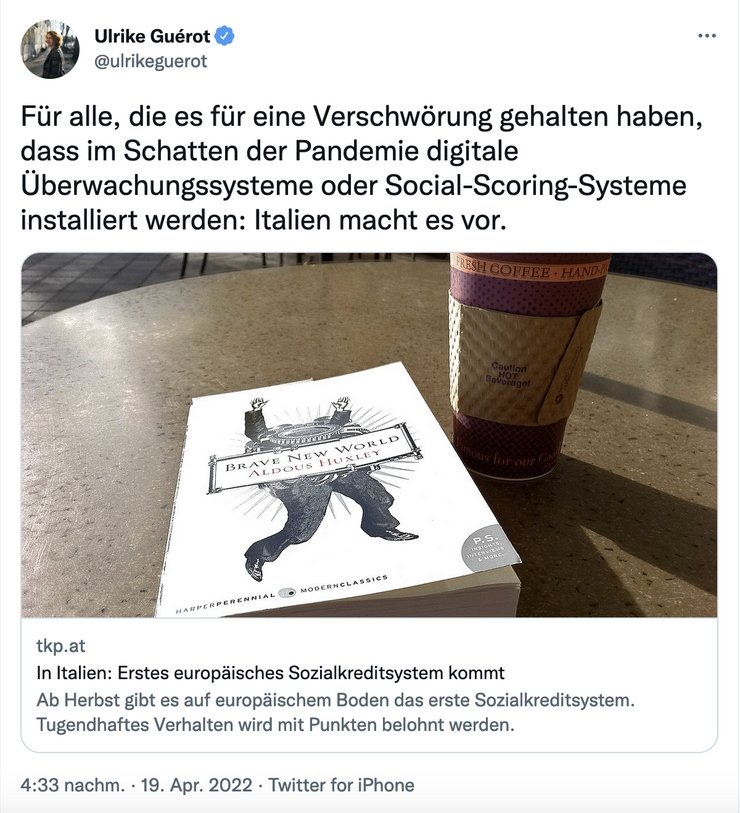Open Ulrike Guérot's profile avatar
Viewport: 740px width, 813px height.
pos(50,49)
